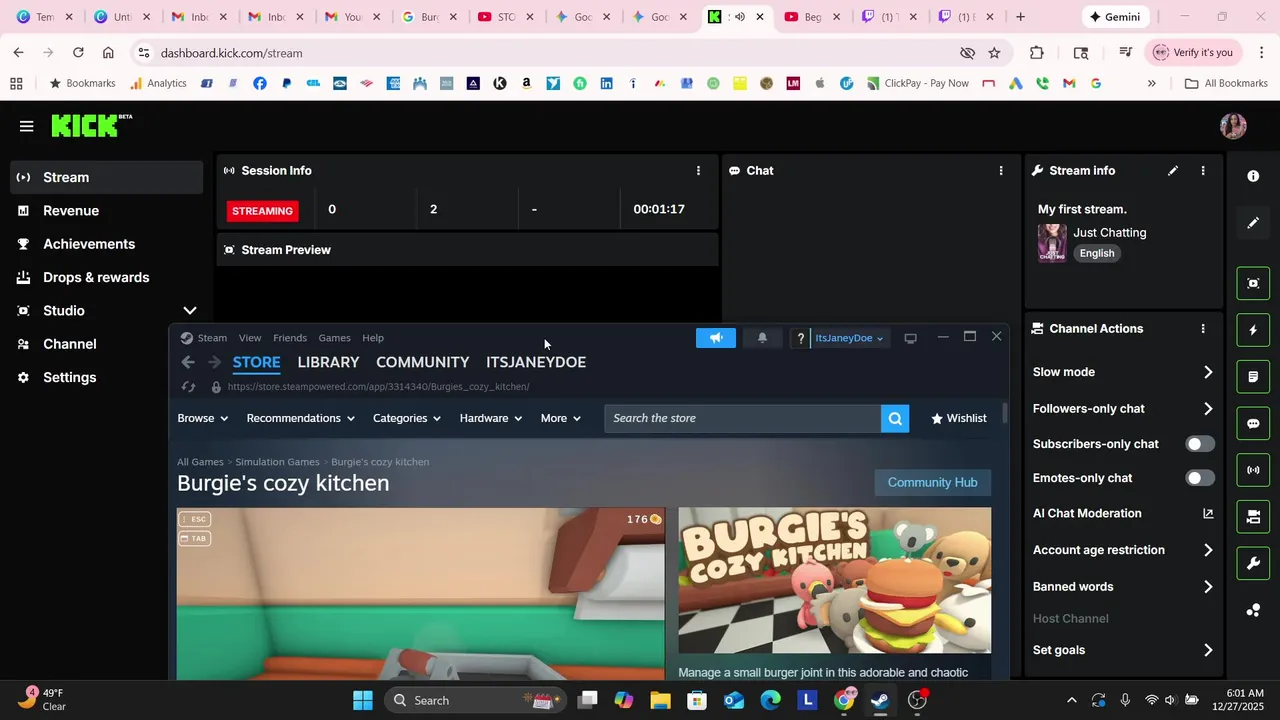Open Drops & rewards in sidebar
Screen dimensions: 1280x720
tap(96, 278)
